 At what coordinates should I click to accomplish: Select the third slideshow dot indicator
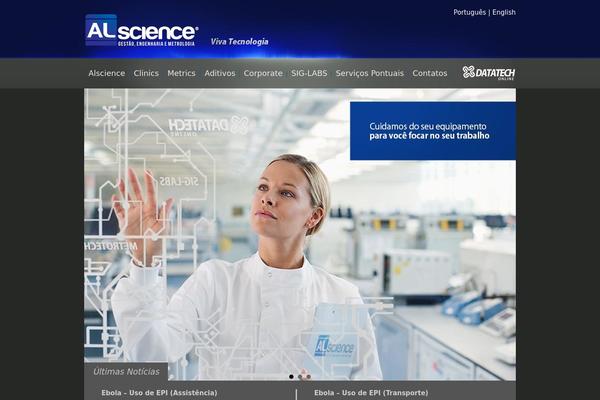(x=308, y=377)
